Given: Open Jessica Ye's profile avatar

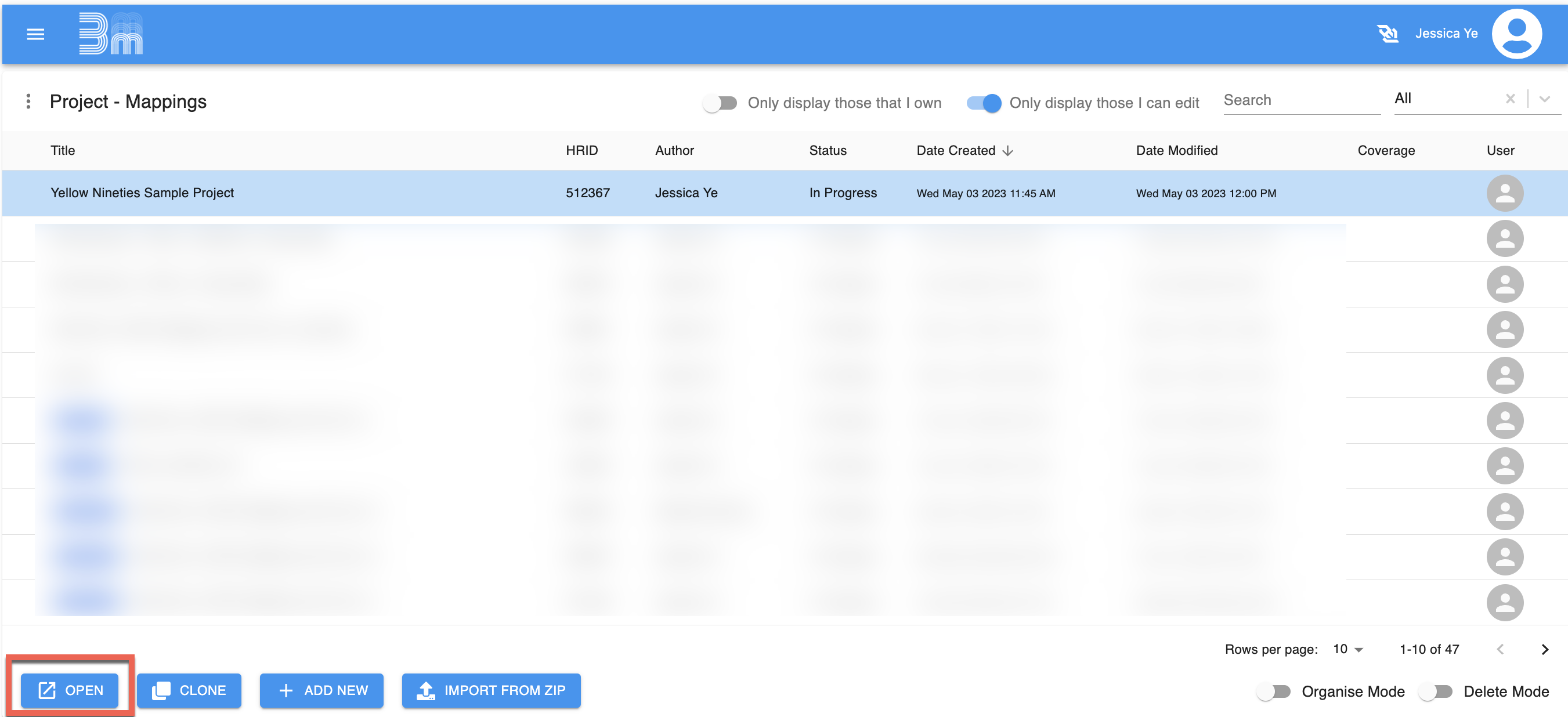Looking at the screenshot, I should pos(1516,34).
